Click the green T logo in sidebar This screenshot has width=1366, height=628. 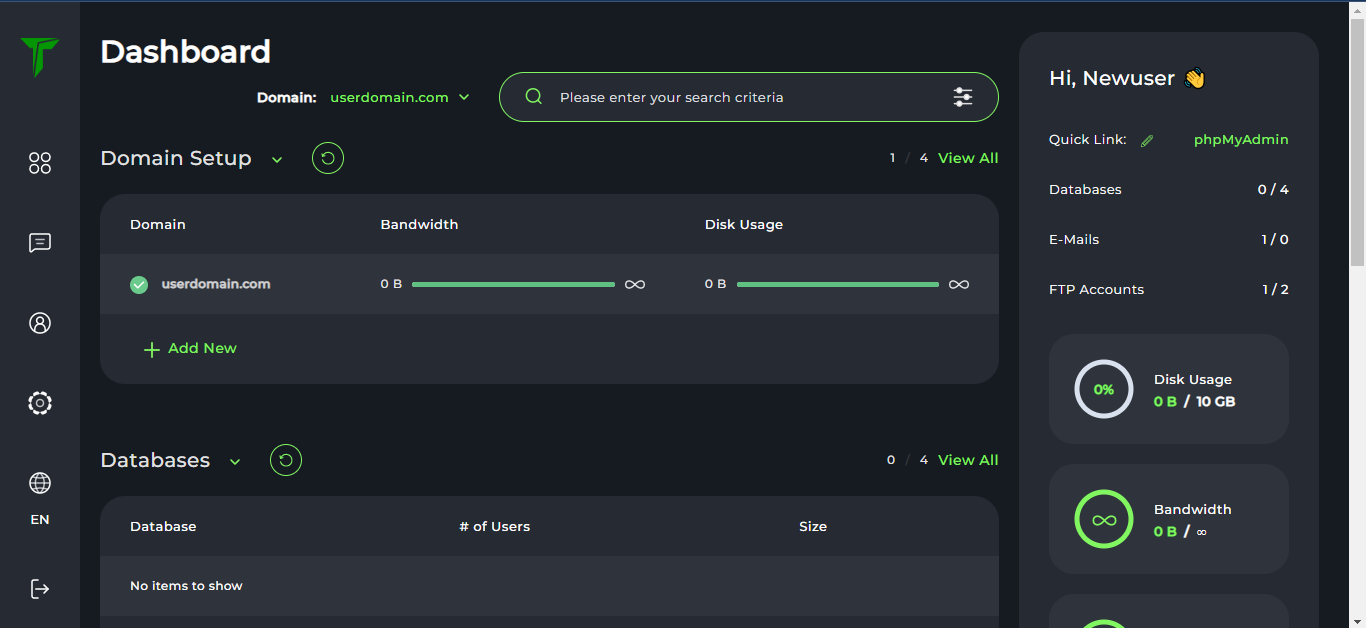pos(40,57)
